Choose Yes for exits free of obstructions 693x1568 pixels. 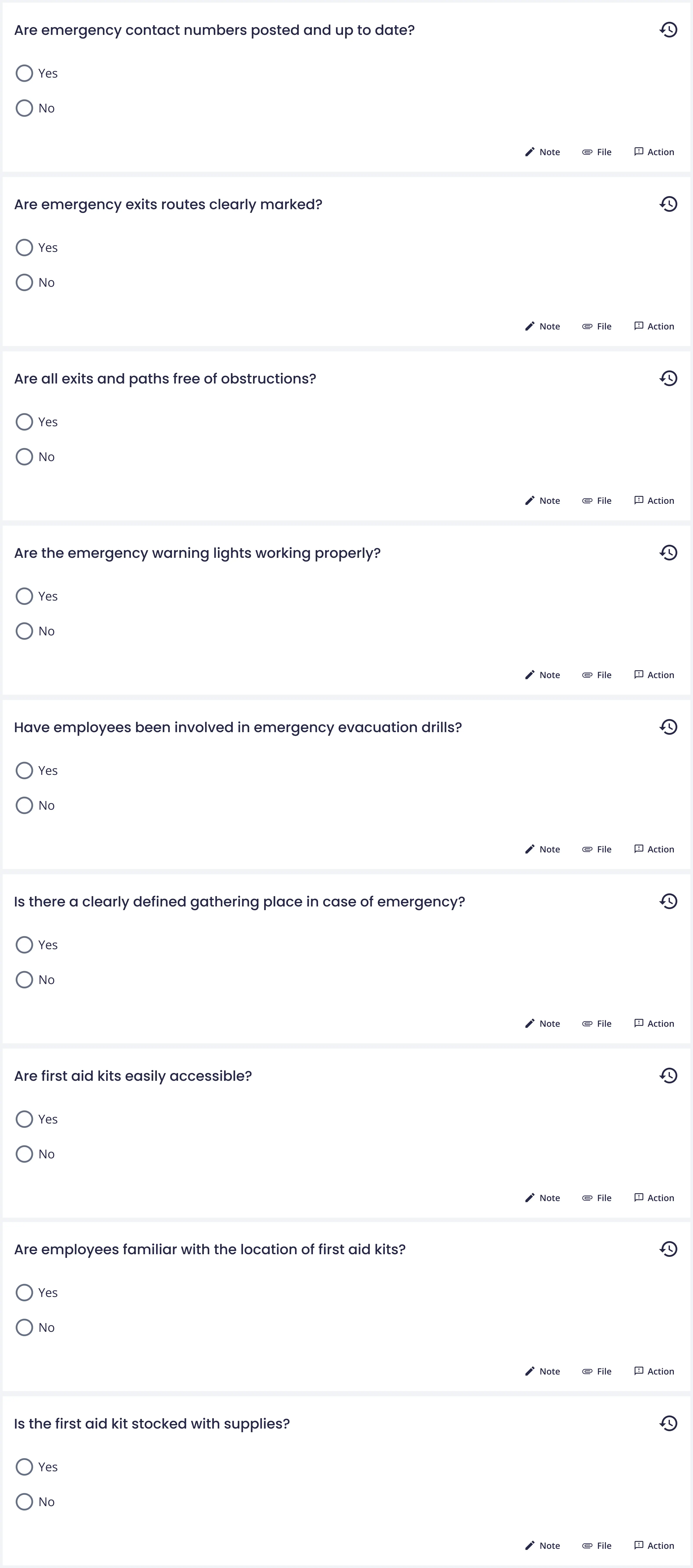[24, 422]
